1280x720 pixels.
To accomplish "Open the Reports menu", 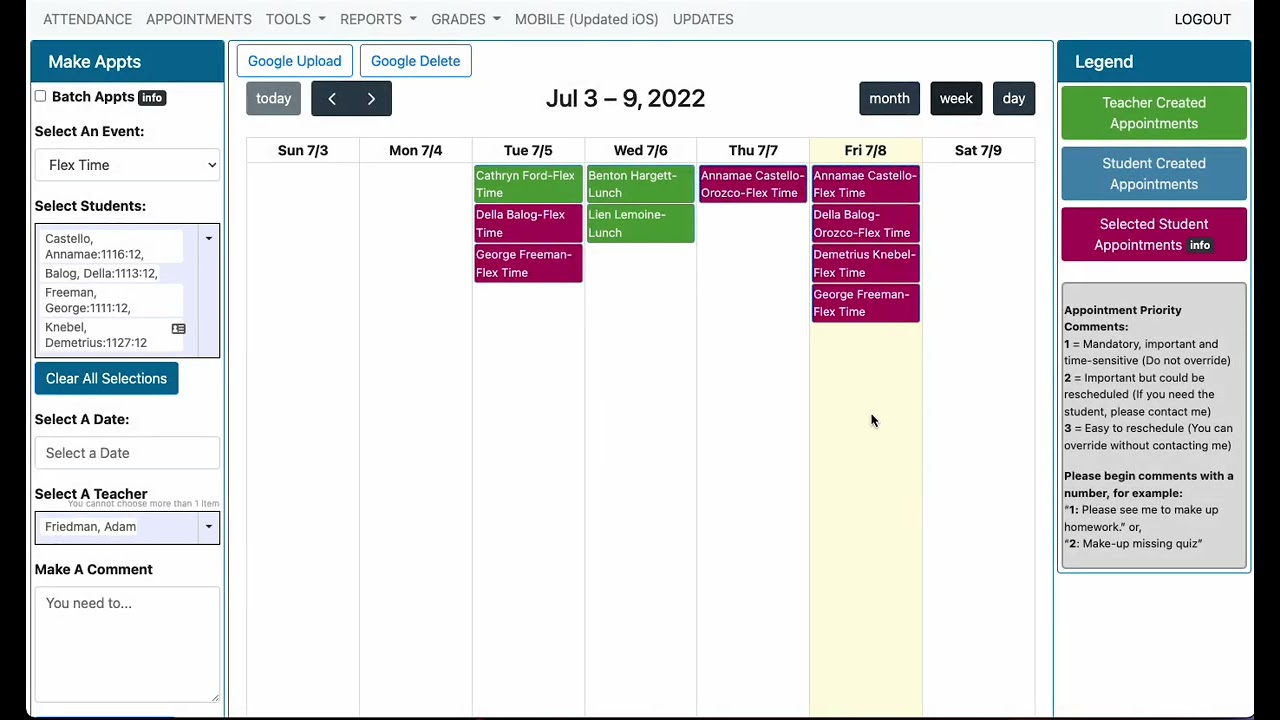I will [378, 19].
